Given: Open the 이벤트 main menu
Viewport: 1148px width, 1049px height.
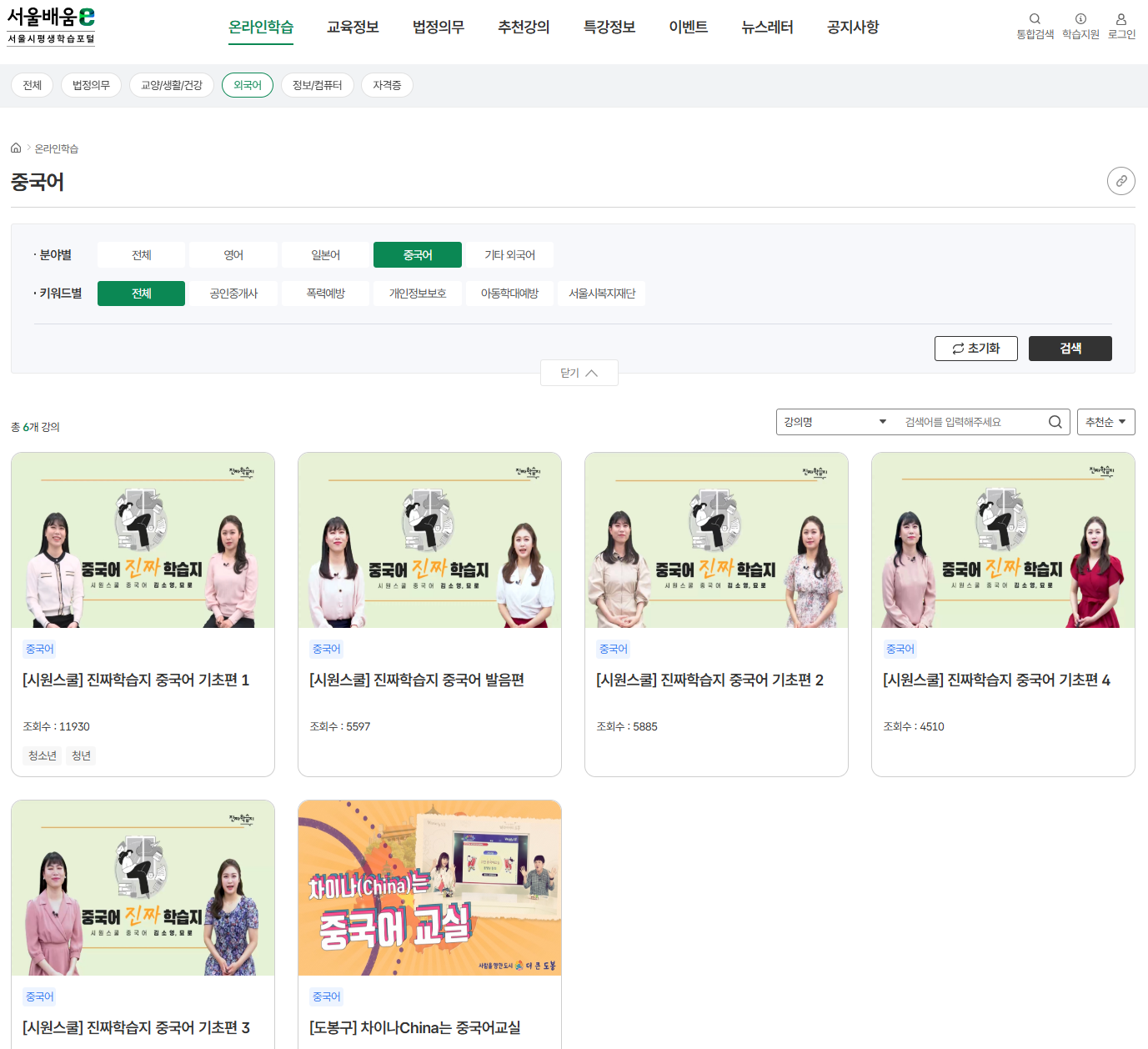Looking at the screenshot, I should click(x=689, y=28).
